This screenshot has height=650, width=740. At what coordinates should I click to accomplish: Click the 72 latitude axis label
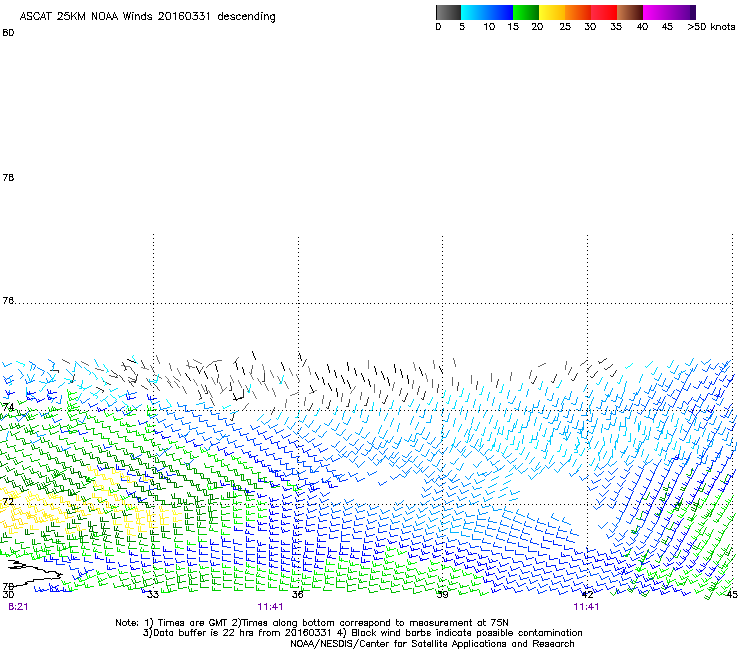[x=8, y=501]
